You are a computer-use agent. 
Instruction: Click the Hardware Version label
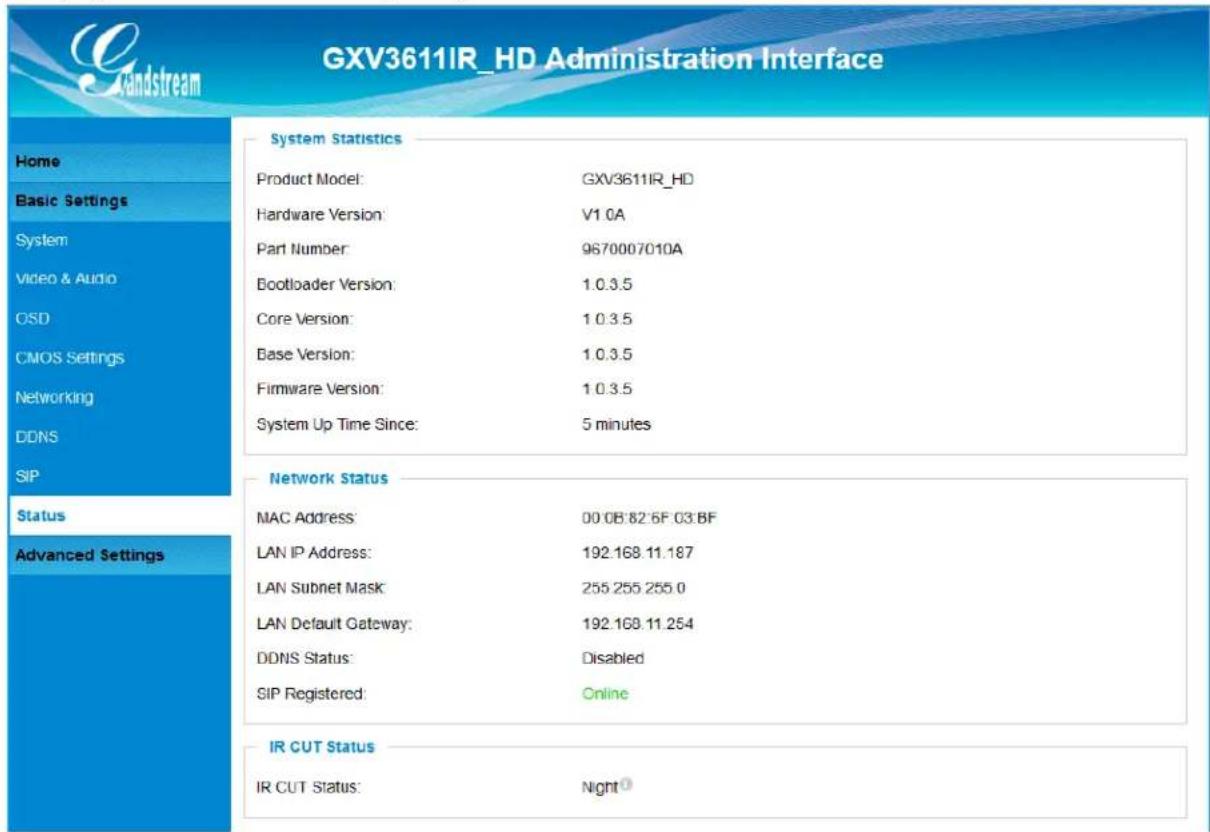pos(321,214)
